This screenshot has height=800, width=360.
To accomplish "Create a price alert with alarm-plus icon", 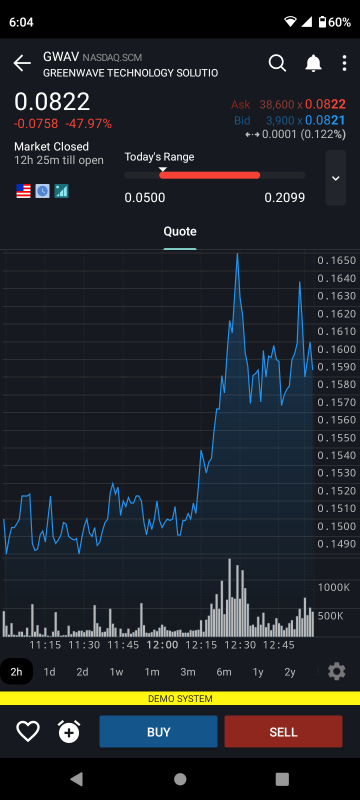I will click(69, 732).
